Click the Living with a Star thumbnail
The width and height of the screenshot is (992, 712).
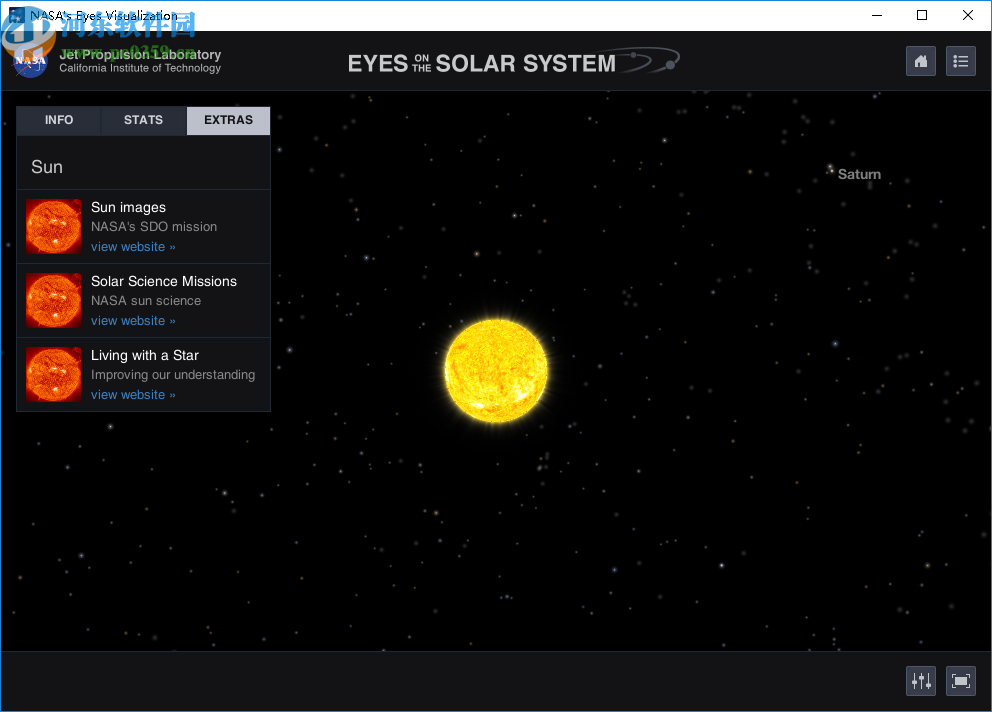53,374
